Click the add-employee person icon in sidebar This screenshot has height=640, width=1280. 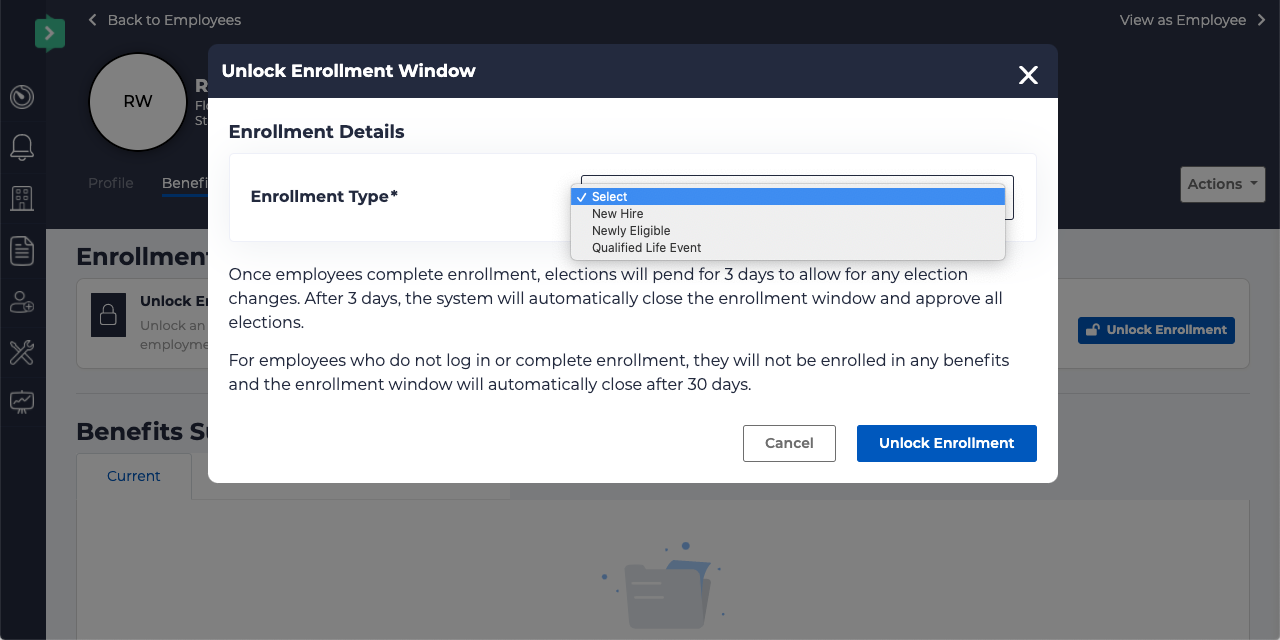click(x=21, y=302)
